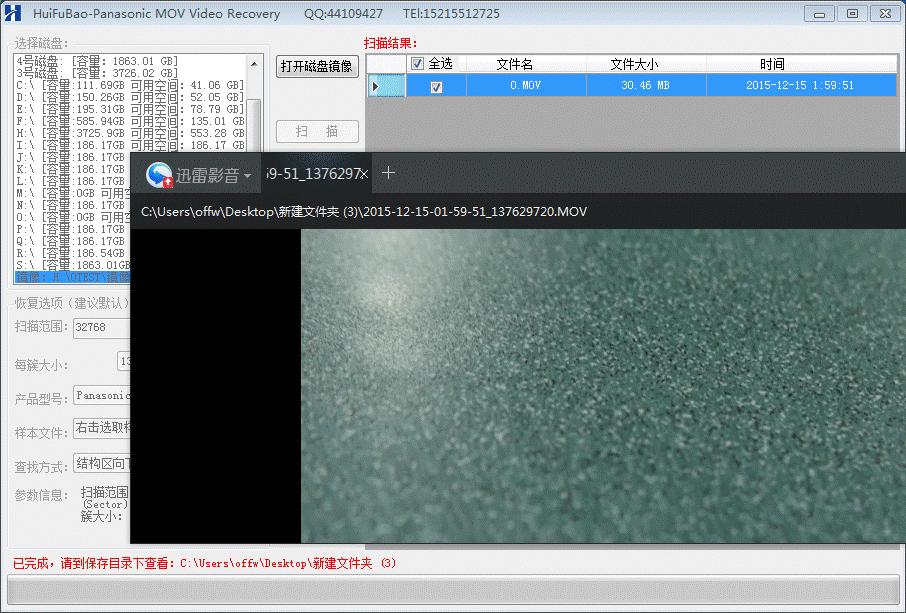Image resolution: width=906 pixels, height=613 pixels.
Task: Sort by 时间 column header
Action: (x=801, y=64)
